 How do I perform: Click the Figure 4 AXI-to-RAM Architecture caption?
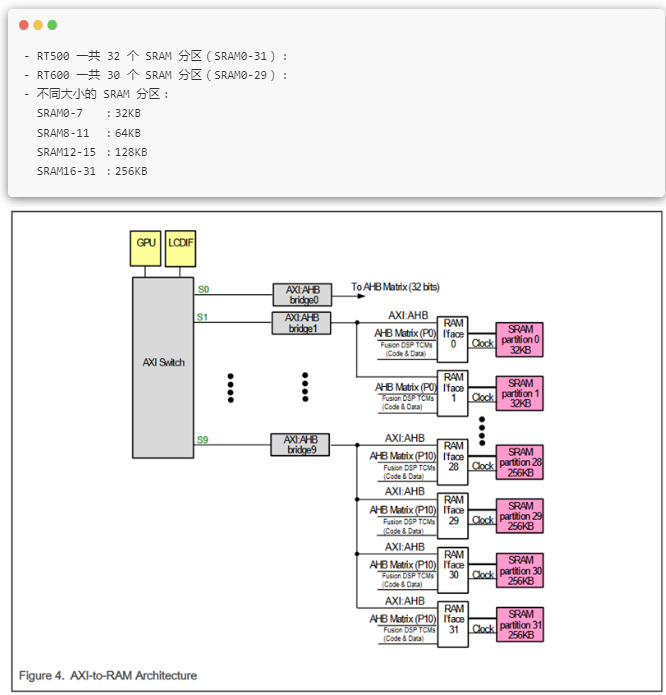108,675
